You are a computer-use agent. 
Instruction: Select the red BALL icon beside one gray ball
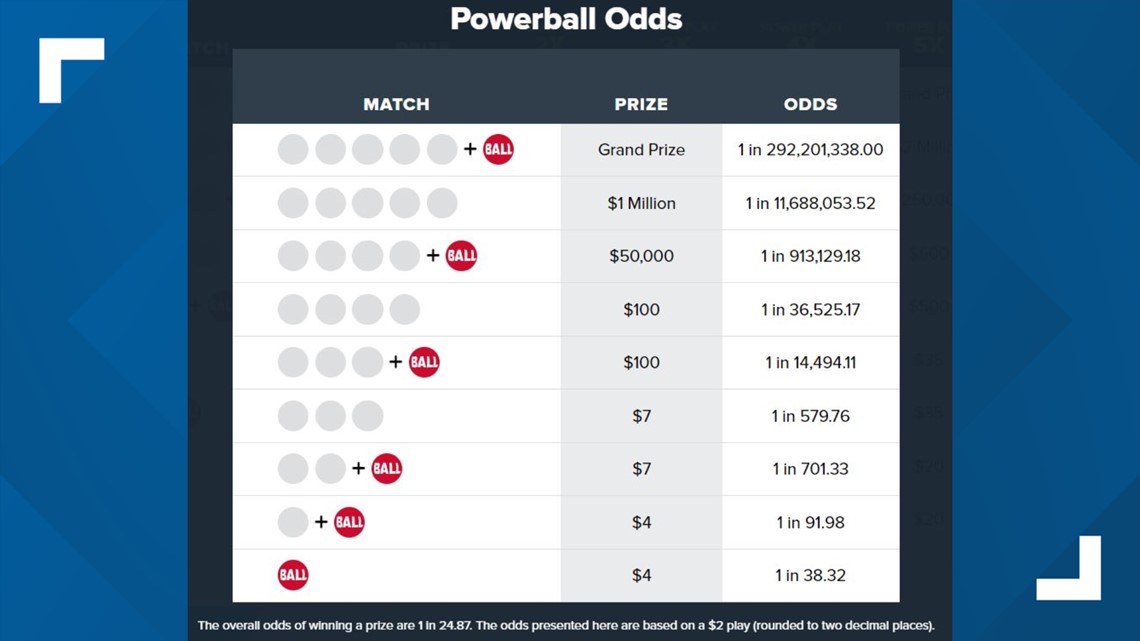tap(349, 522)
